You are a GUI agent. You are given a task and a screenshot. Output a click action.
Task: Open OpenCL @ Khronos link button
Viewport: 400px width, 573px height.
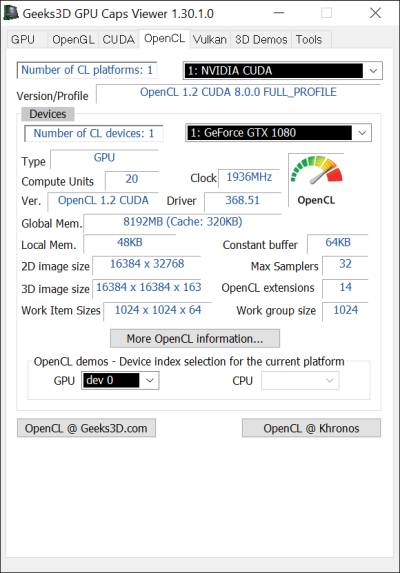tap(311, 428)
